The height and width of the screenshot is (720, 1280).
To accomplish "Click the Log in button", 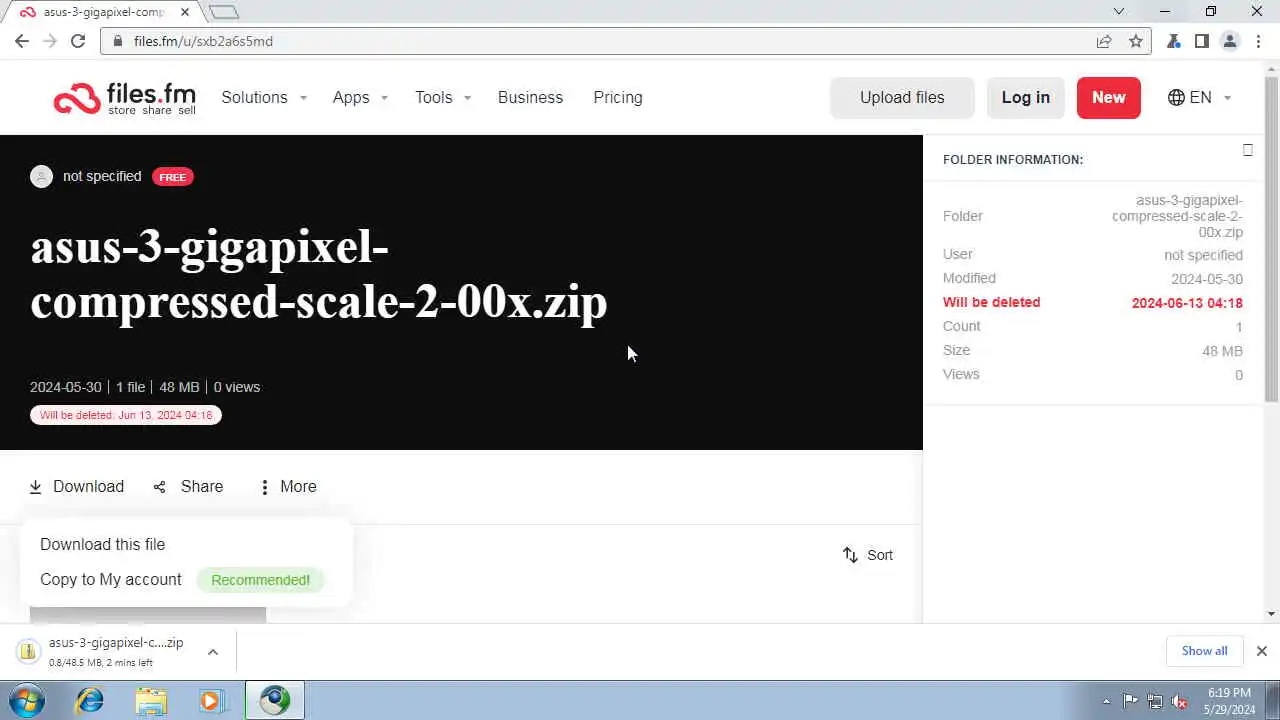I will [x=1026, y=97].
